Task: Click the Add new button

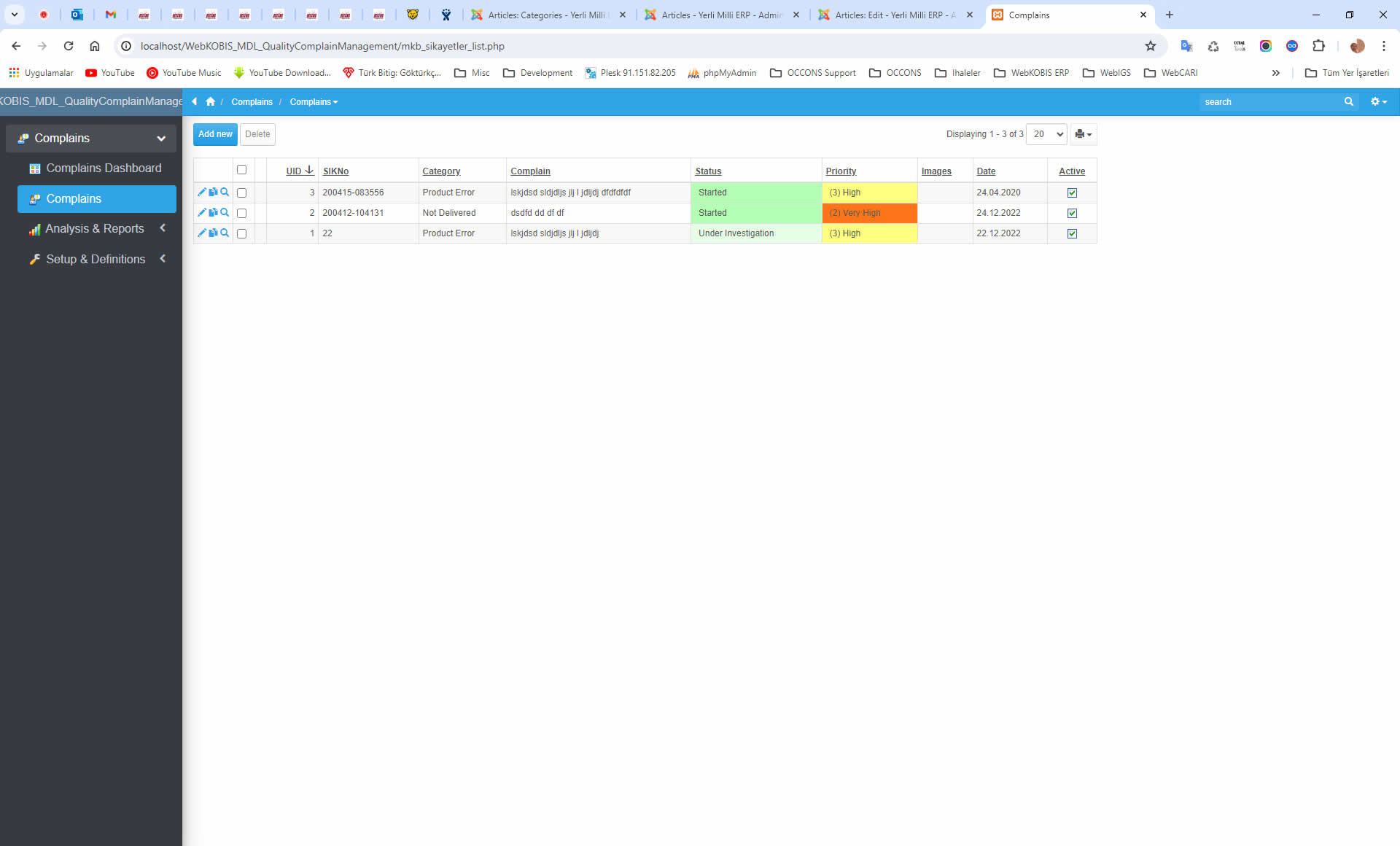Action: pyautogui.click(x=215, y=134)
